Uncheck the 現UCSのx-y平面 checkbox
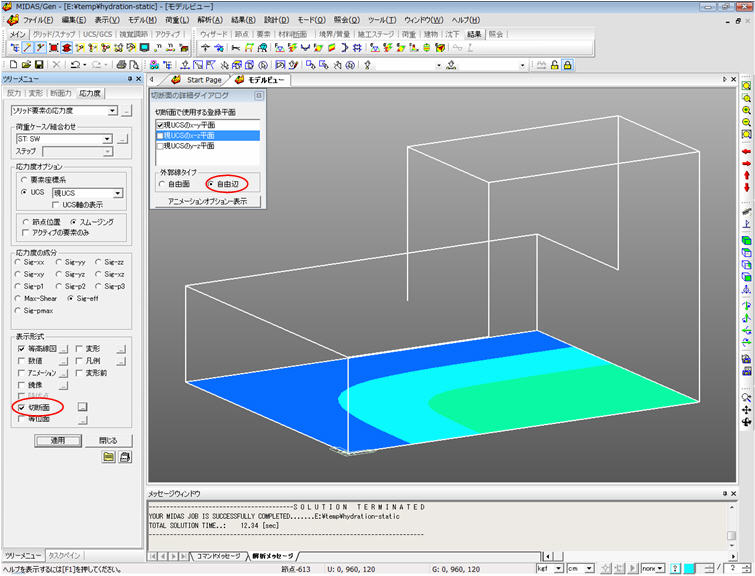 coord(160,125)
